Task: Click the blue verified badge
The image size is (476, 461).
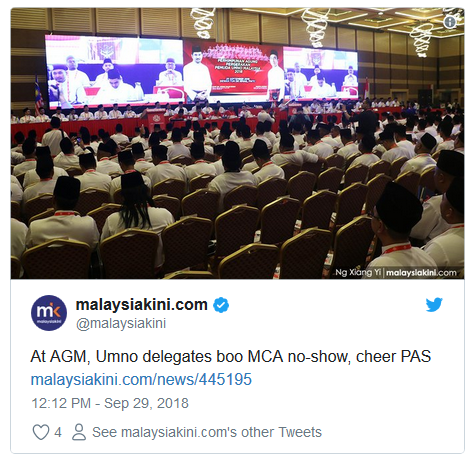Action: coord(221,305)
